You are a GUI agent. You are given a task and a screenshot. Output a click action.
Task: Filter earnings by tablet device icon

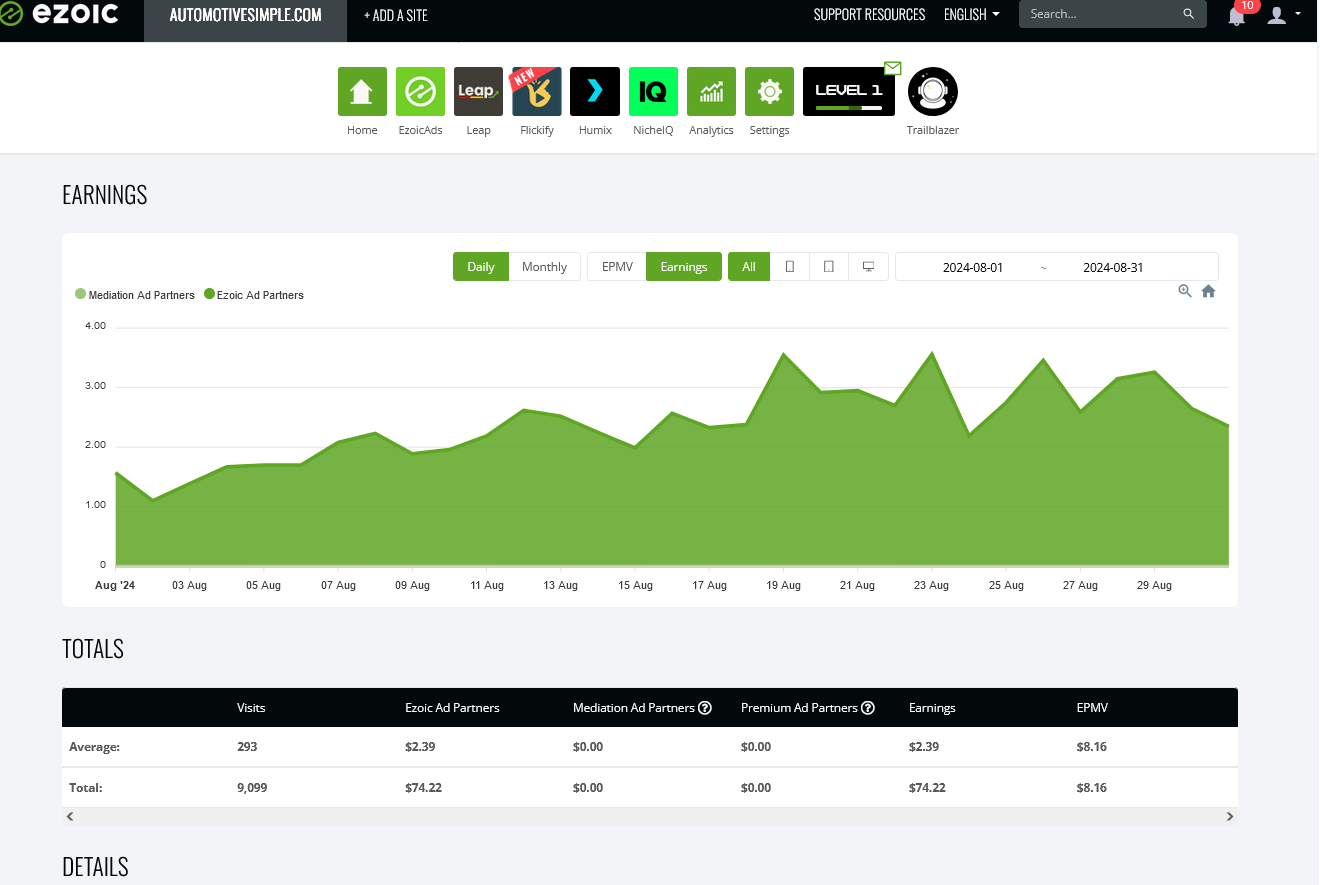pyautogui.click(x=829, y=267)
